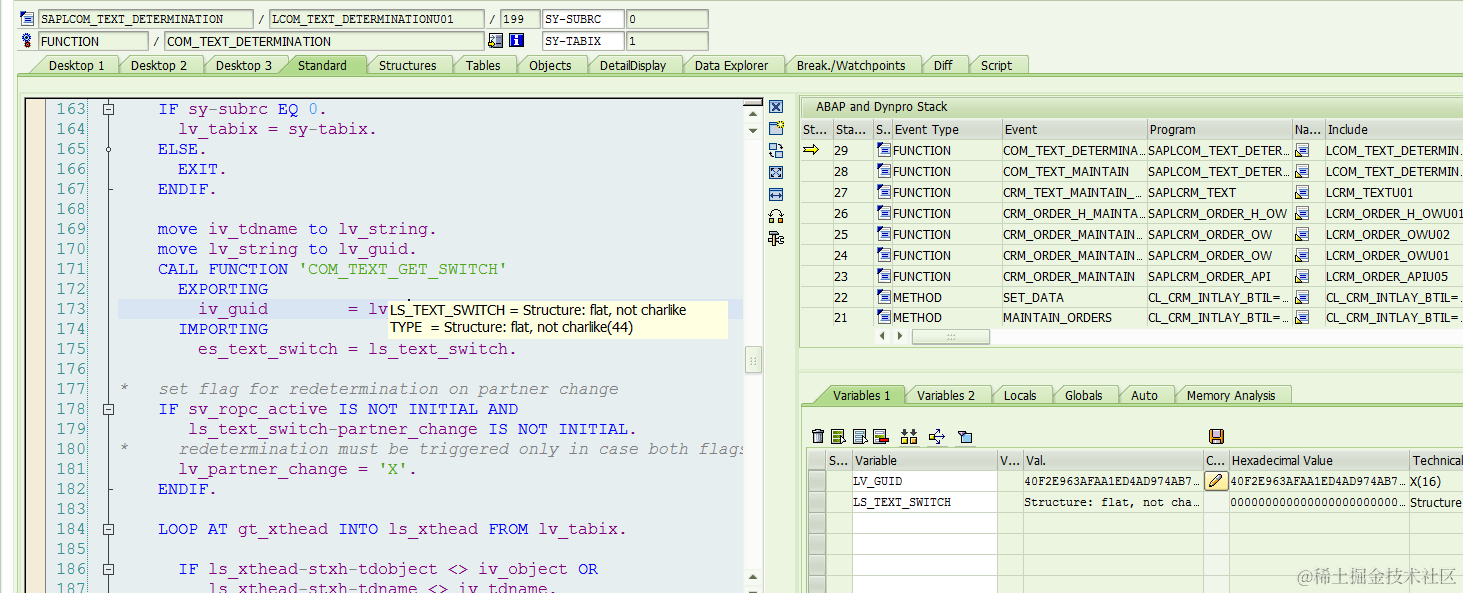Click the yellow squares with arrows icon
Viewport: 1463px width, 593px height.
point(909,436)
